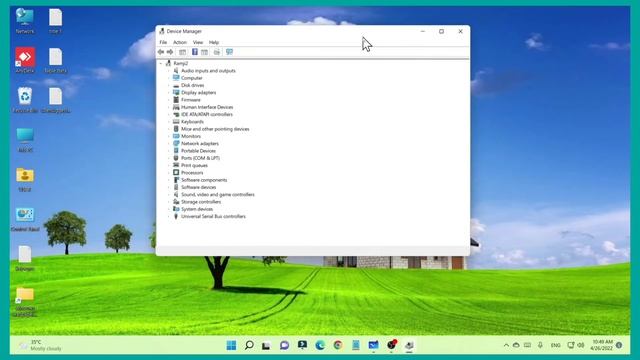The image size is (640, 360).
Task: Open the network and volume quick settings
Action: (x=576, y=345)
